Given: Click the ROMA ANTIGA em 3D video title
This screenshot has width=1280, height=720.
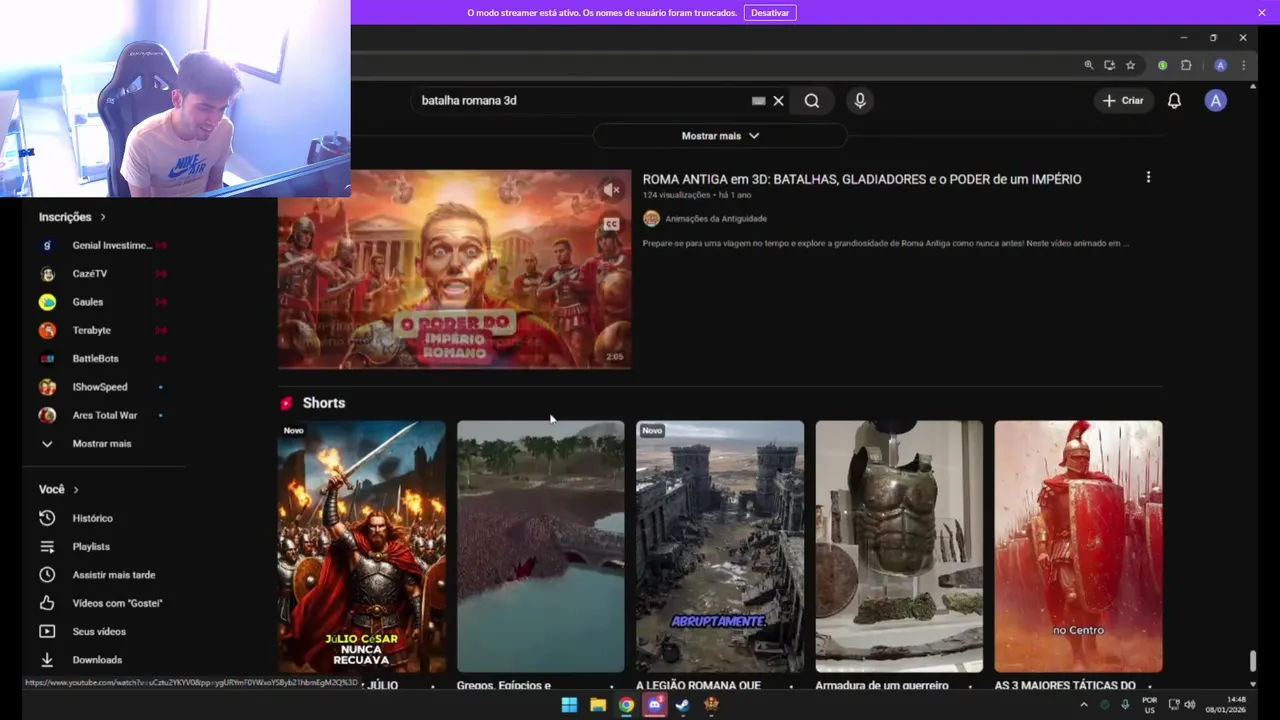Looking at the screenshot, I should coord(862,179).
